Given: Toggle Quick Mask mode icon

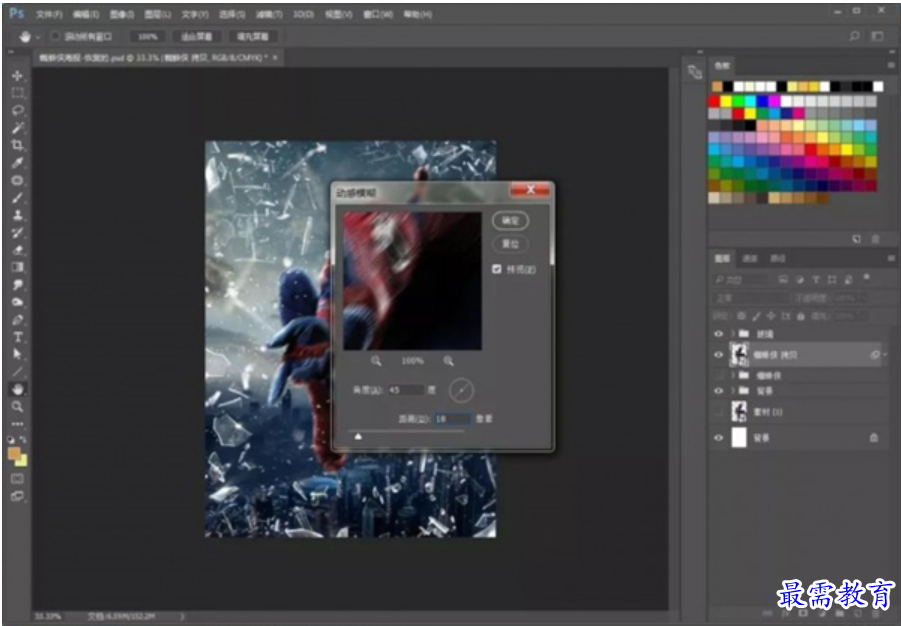Looking at the screenshot, I should 17,479.
